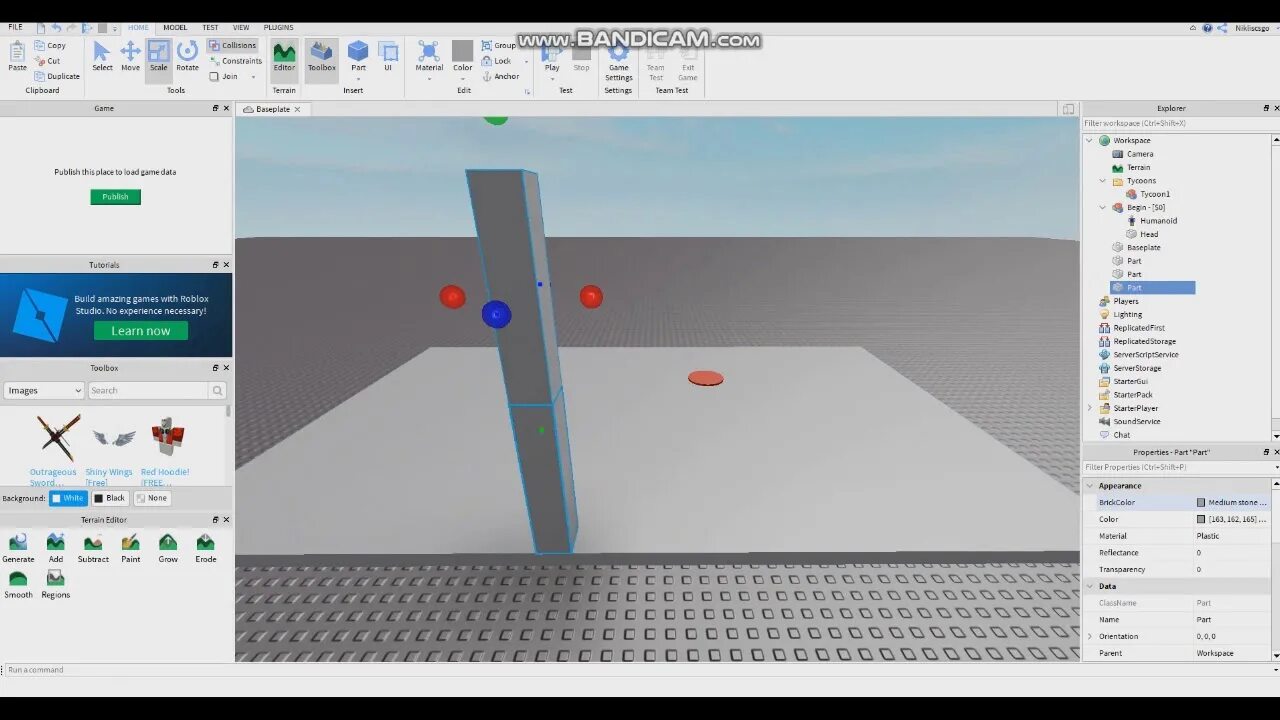Collapse the Workspace tree node

[x=1089, y=140]
